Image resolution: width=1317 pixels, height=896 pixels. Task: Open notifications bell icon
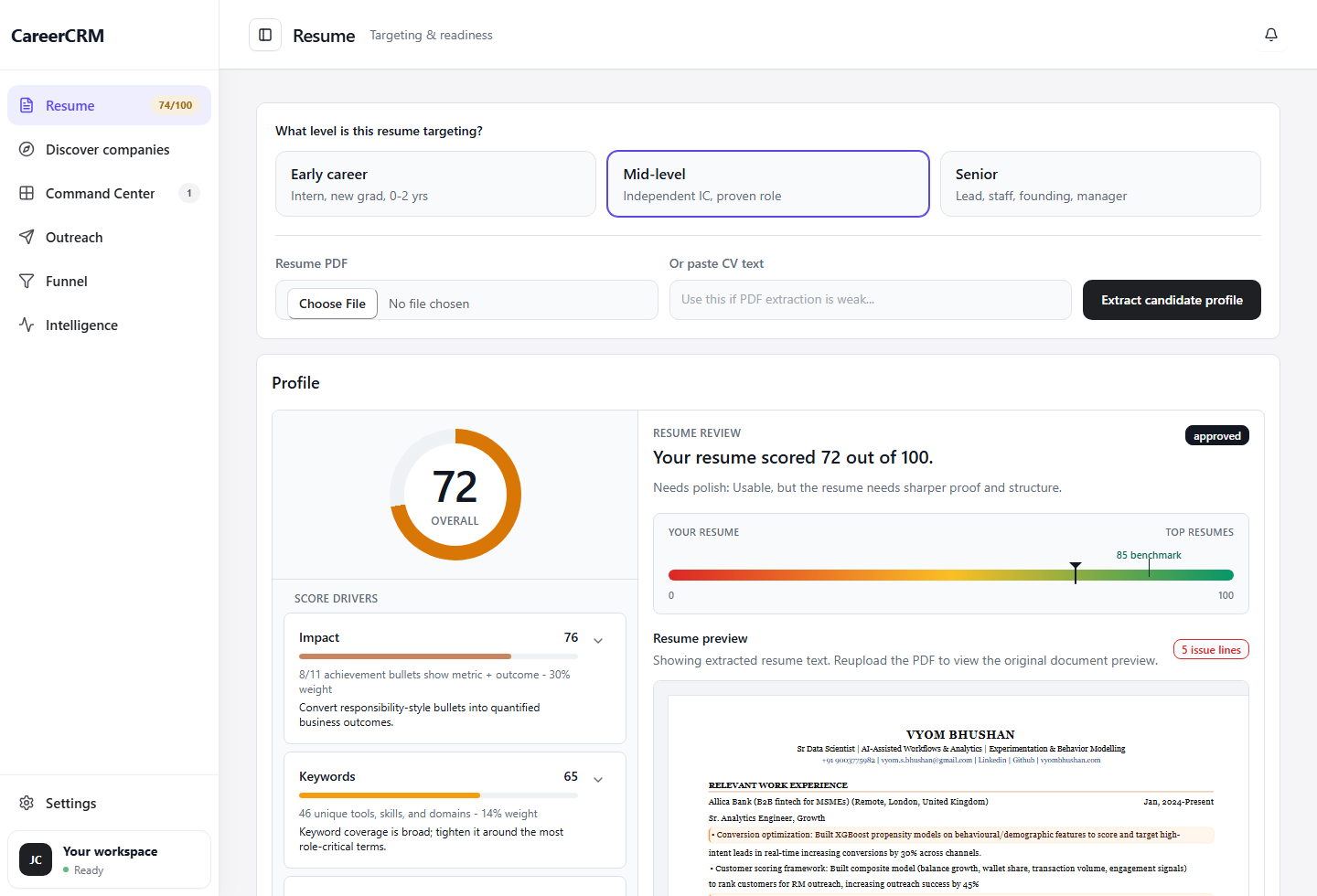[x=1271, y=35]
